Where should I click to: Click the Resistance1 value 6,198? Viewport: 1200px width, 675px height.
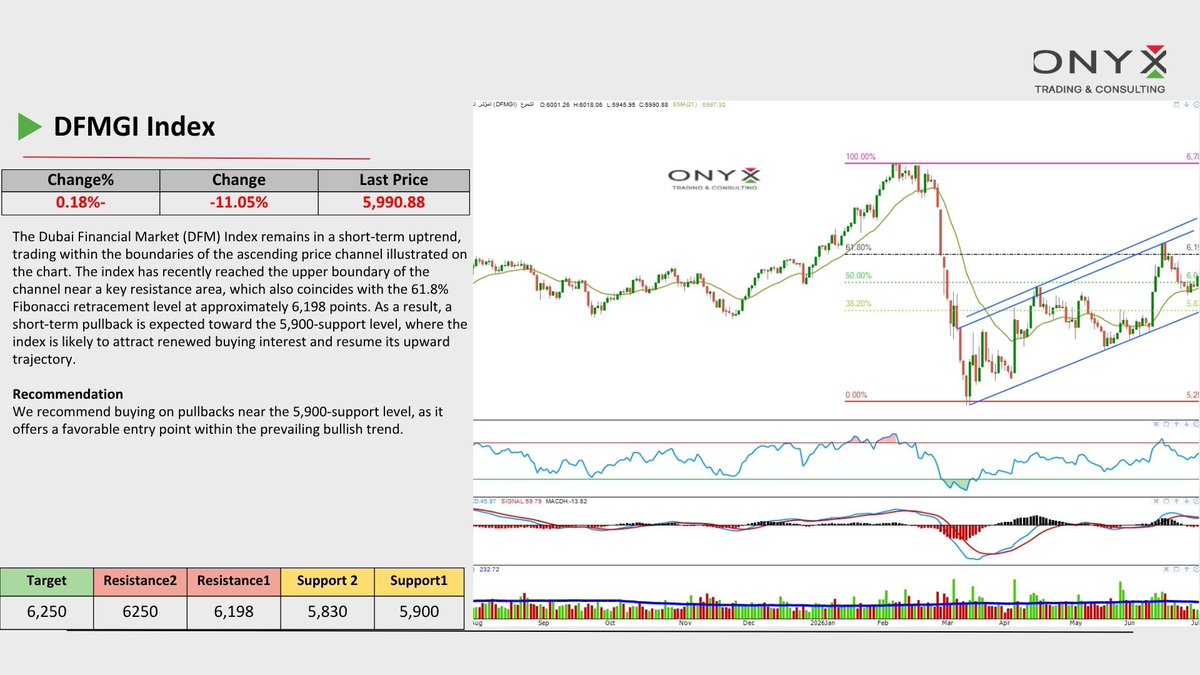tap(233, 611)
